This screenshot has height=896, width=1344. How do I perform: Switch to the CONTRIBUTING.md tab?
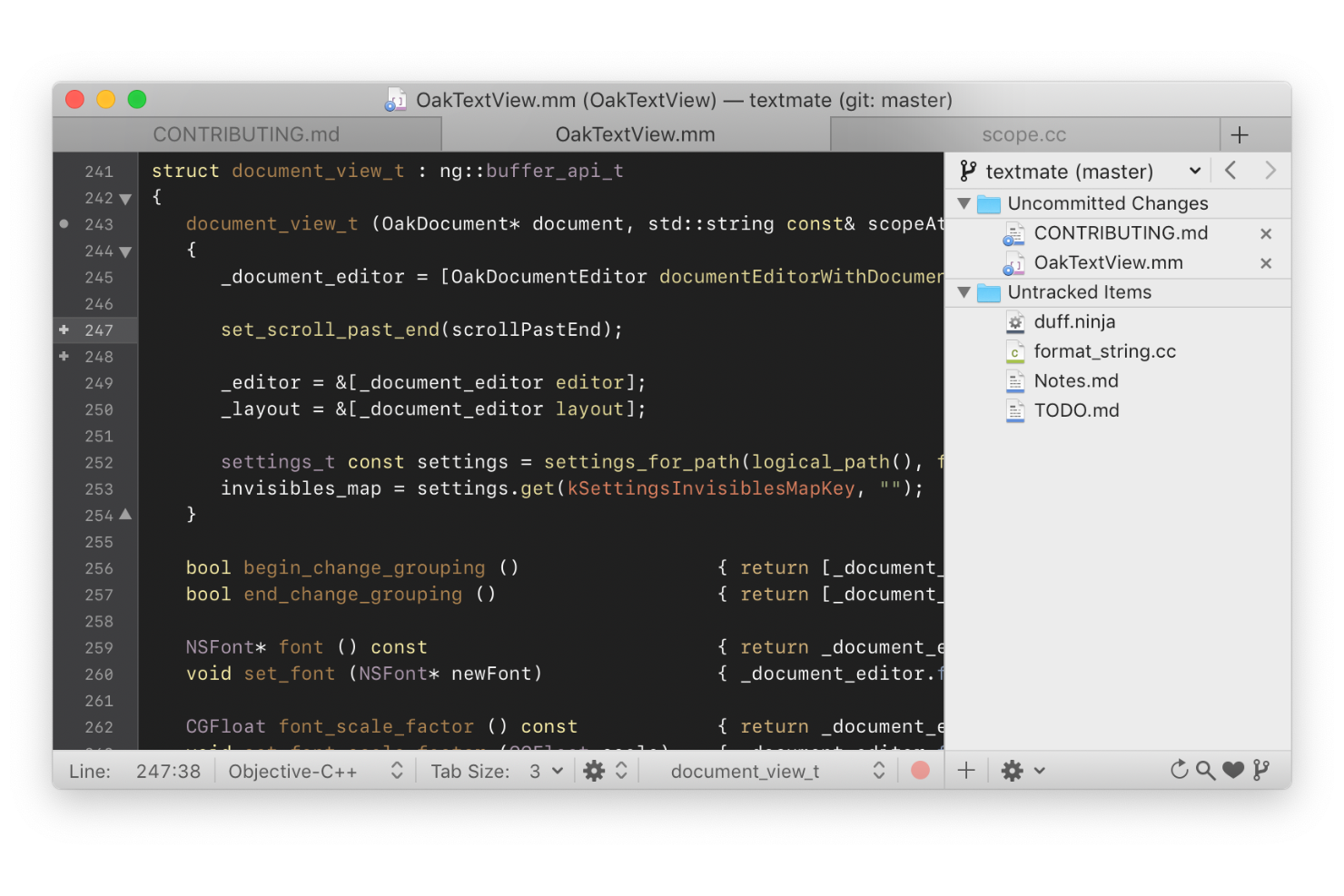tap(246, 134)
